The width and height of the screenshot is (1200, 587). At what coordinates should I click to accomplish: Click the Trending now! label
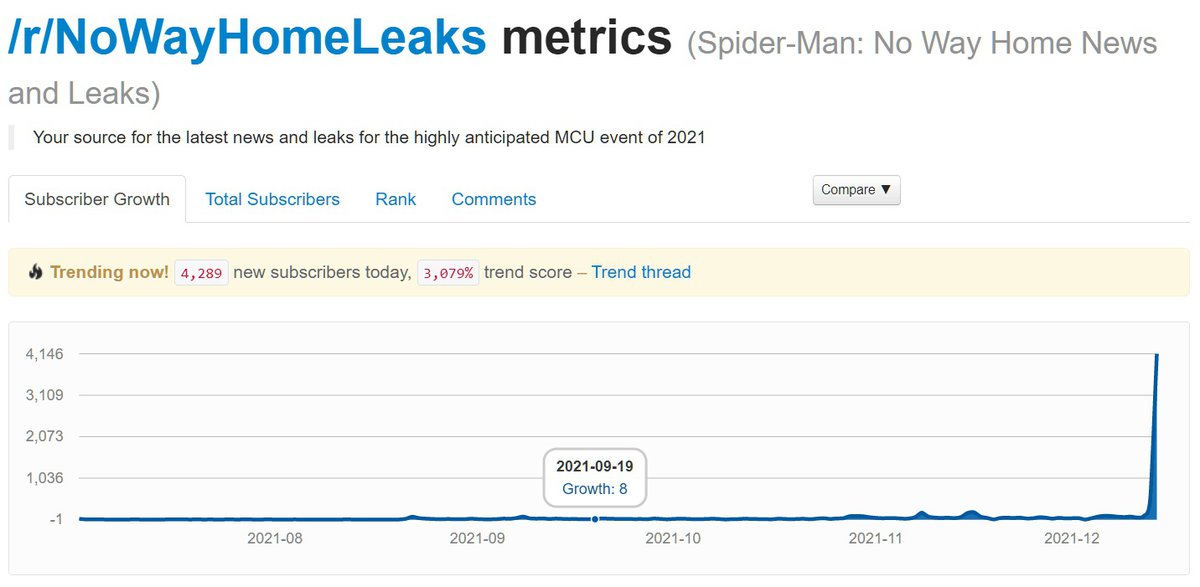pyautogui.click(x=109, y=272)
